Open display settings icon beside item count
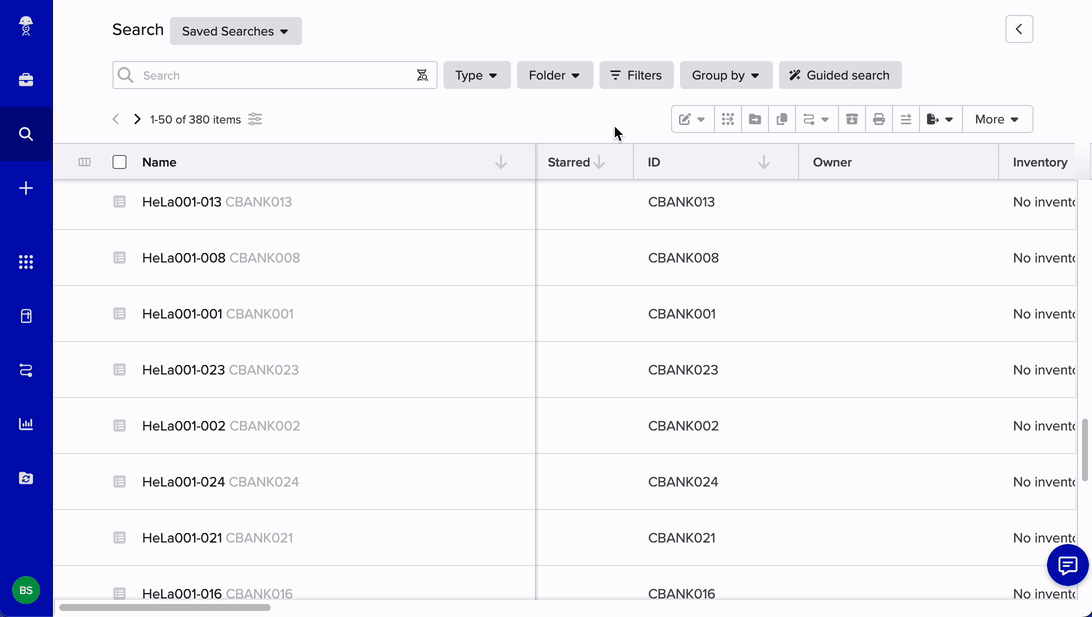Screen dimensions: 1092x617 click(256, 119)
